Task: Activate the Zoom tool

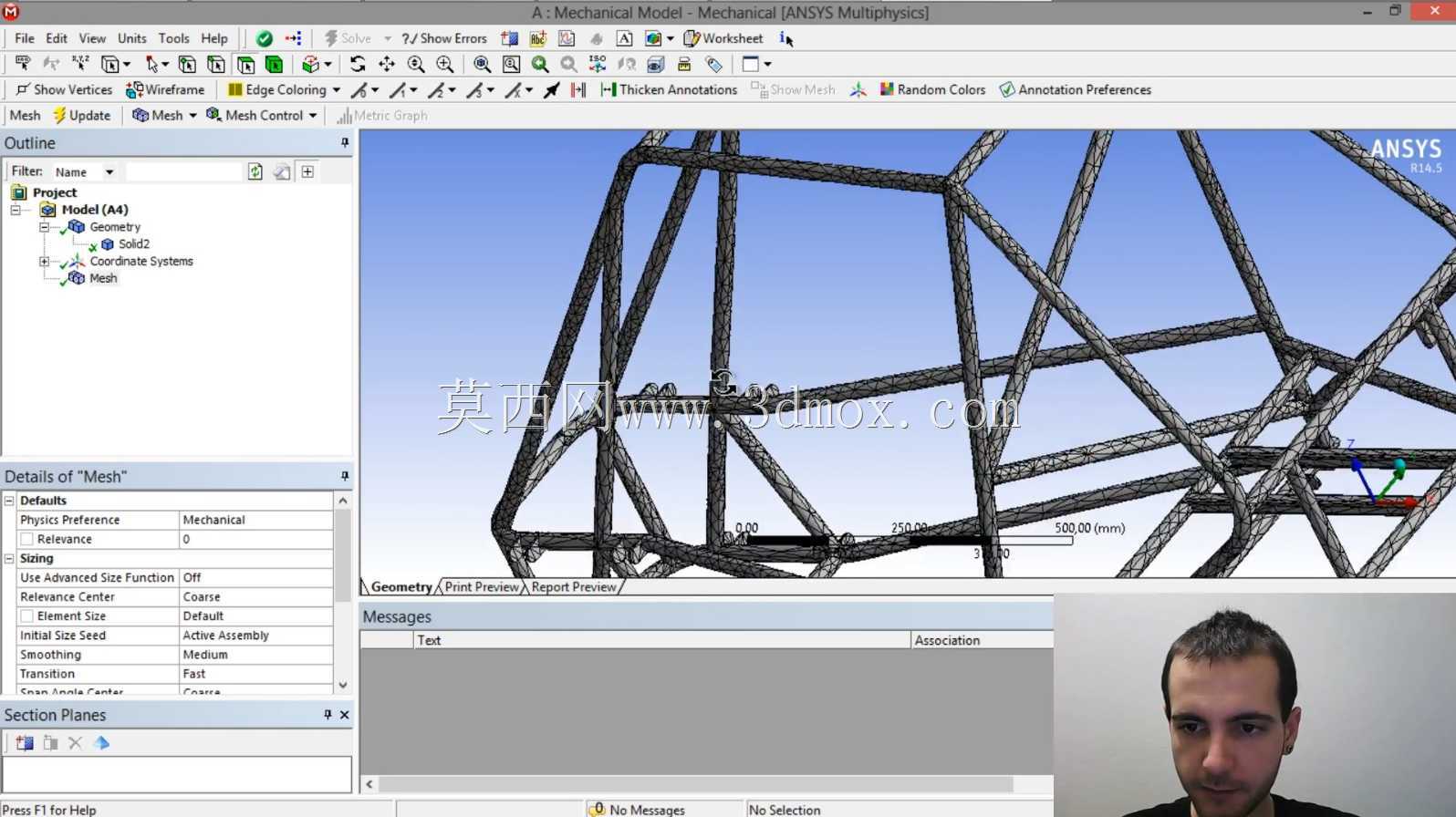Action: point(416,64)
